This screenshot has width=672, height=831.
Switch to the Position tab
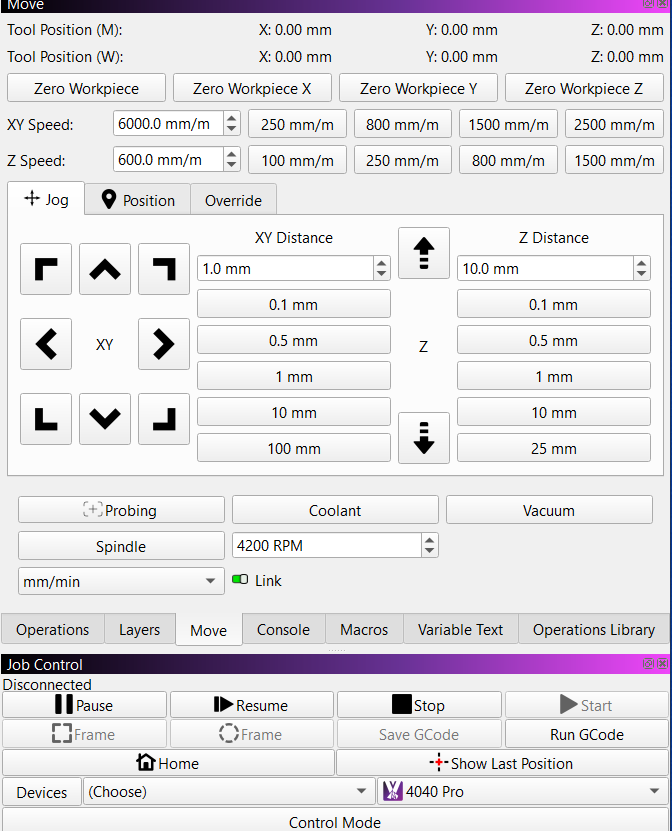tap(138, 200)
